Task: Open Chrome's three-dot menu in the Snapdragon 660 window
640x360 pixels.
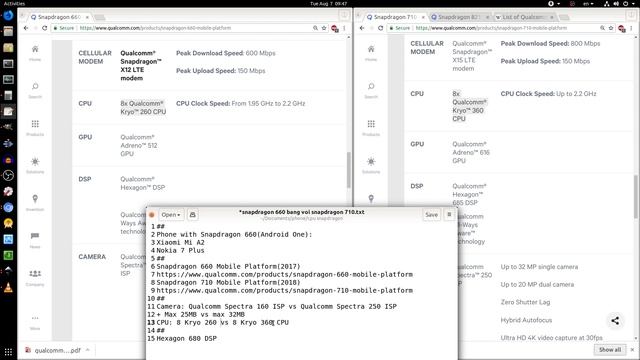Action: click(344, 28)
